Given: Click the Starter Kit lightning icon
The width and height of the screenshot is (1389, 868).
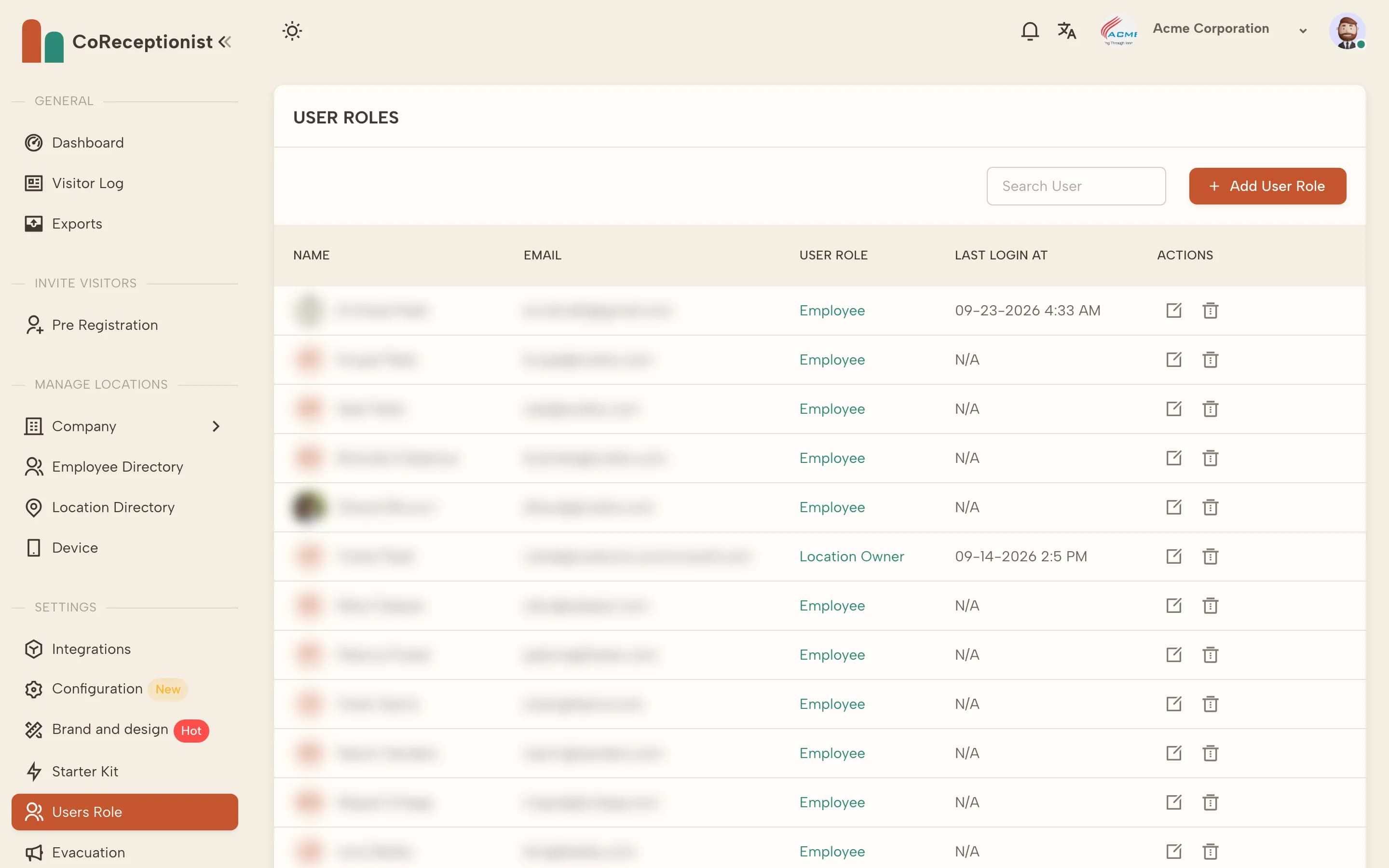Looking at the screenshot, I should click(x=34, y=771).
